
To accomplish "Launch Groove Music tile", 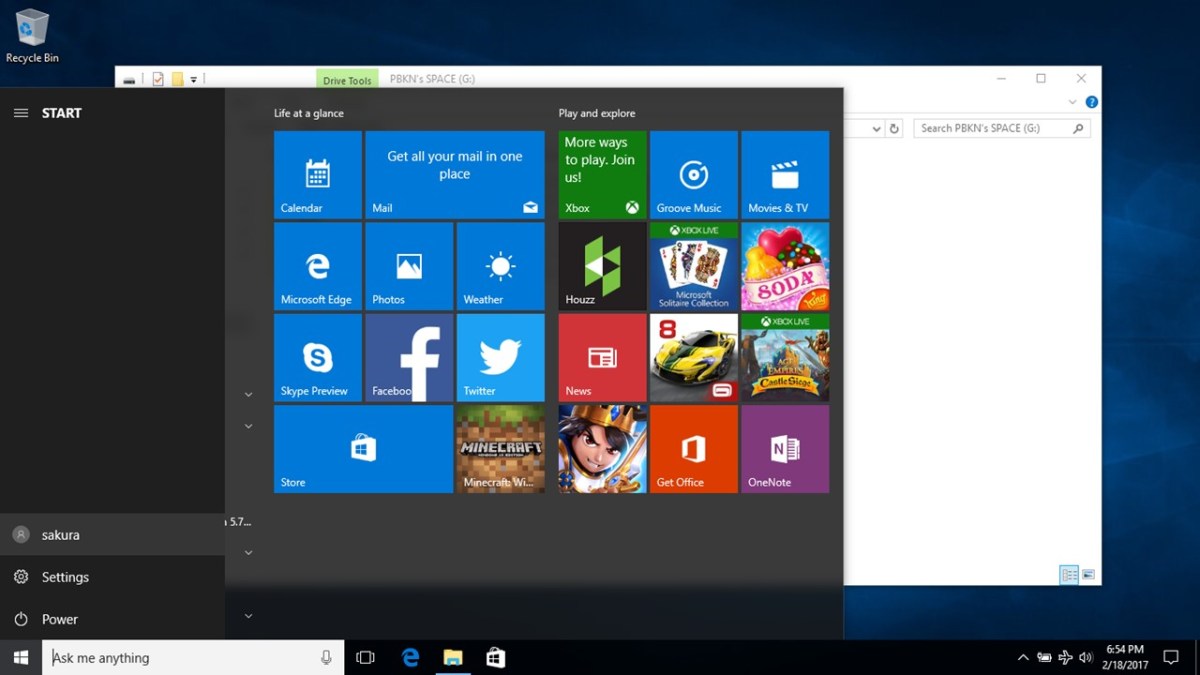I will 693,175.
